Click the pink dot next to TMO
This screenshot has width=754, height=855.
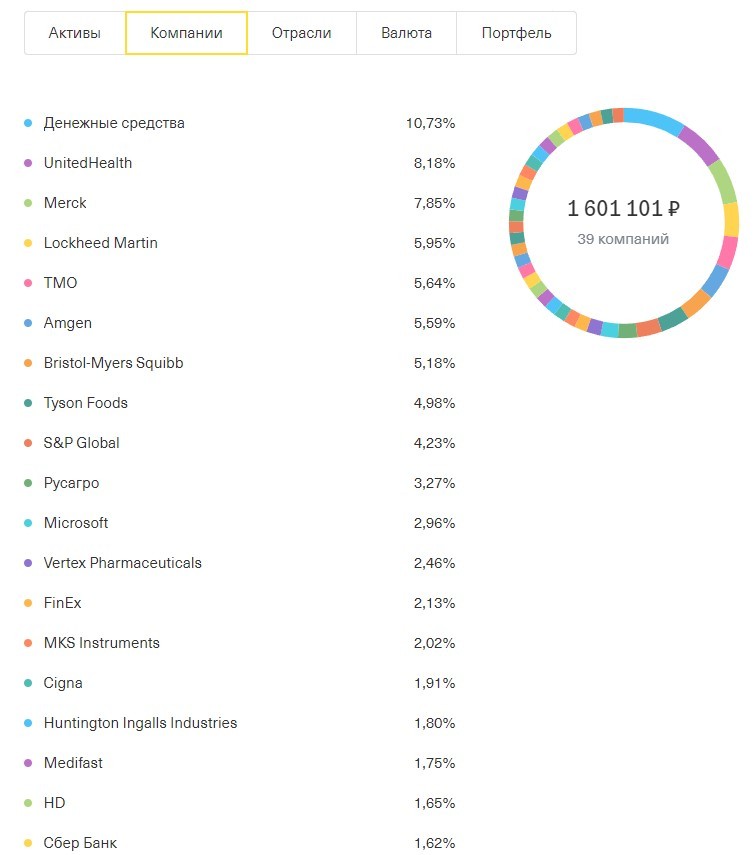point(28,283)
